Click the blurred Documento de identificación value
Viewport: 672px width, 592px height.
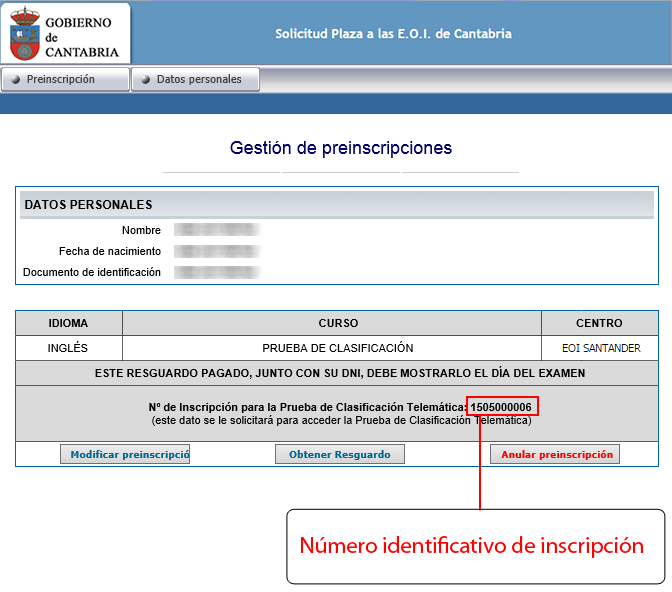(x=218, y=272)
